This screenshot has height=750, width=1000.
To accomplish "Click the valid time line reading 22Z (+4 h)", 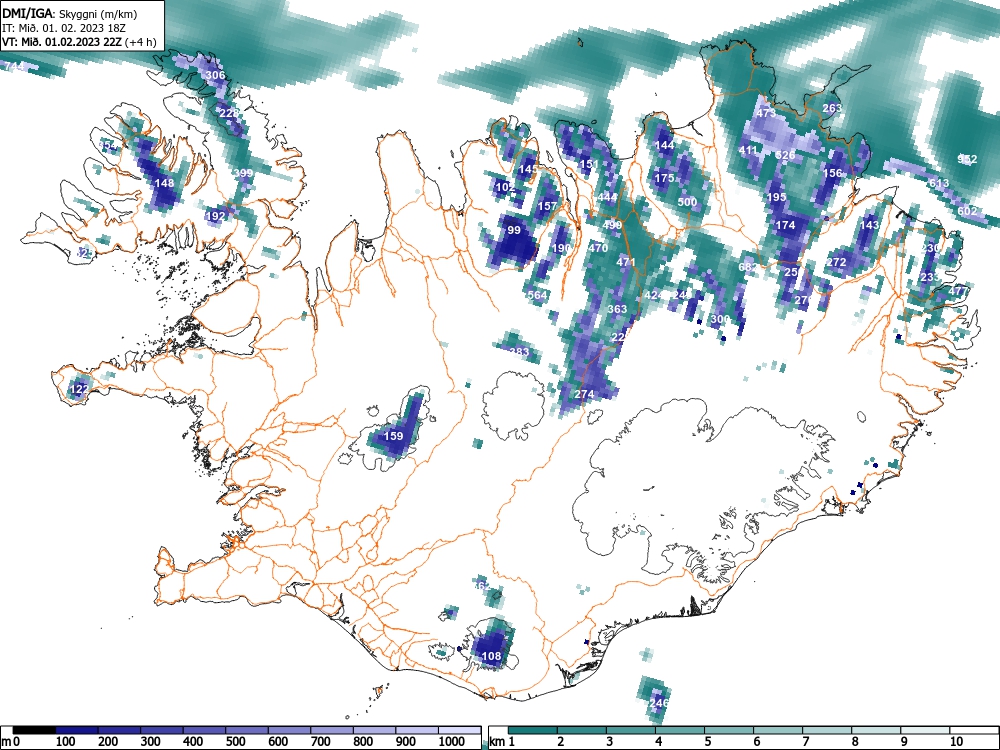I will pos(79,42).
